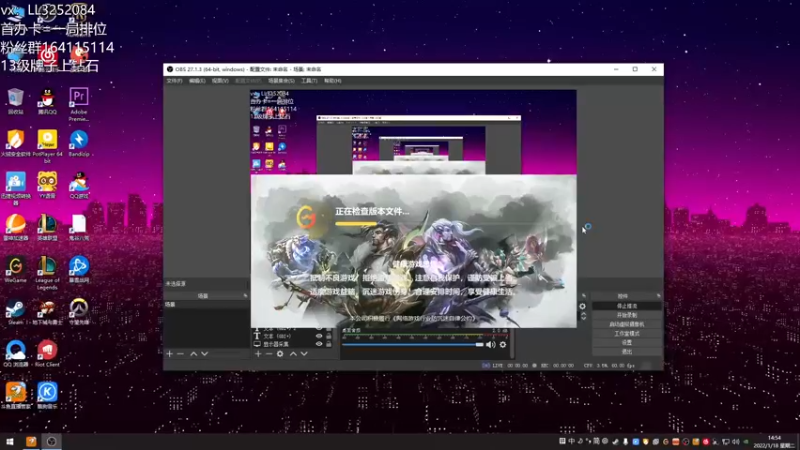The height and width of the screenshot is (450, 800).
Task: Launch Tencent QQ from the desktop
Action: [47, 101]
